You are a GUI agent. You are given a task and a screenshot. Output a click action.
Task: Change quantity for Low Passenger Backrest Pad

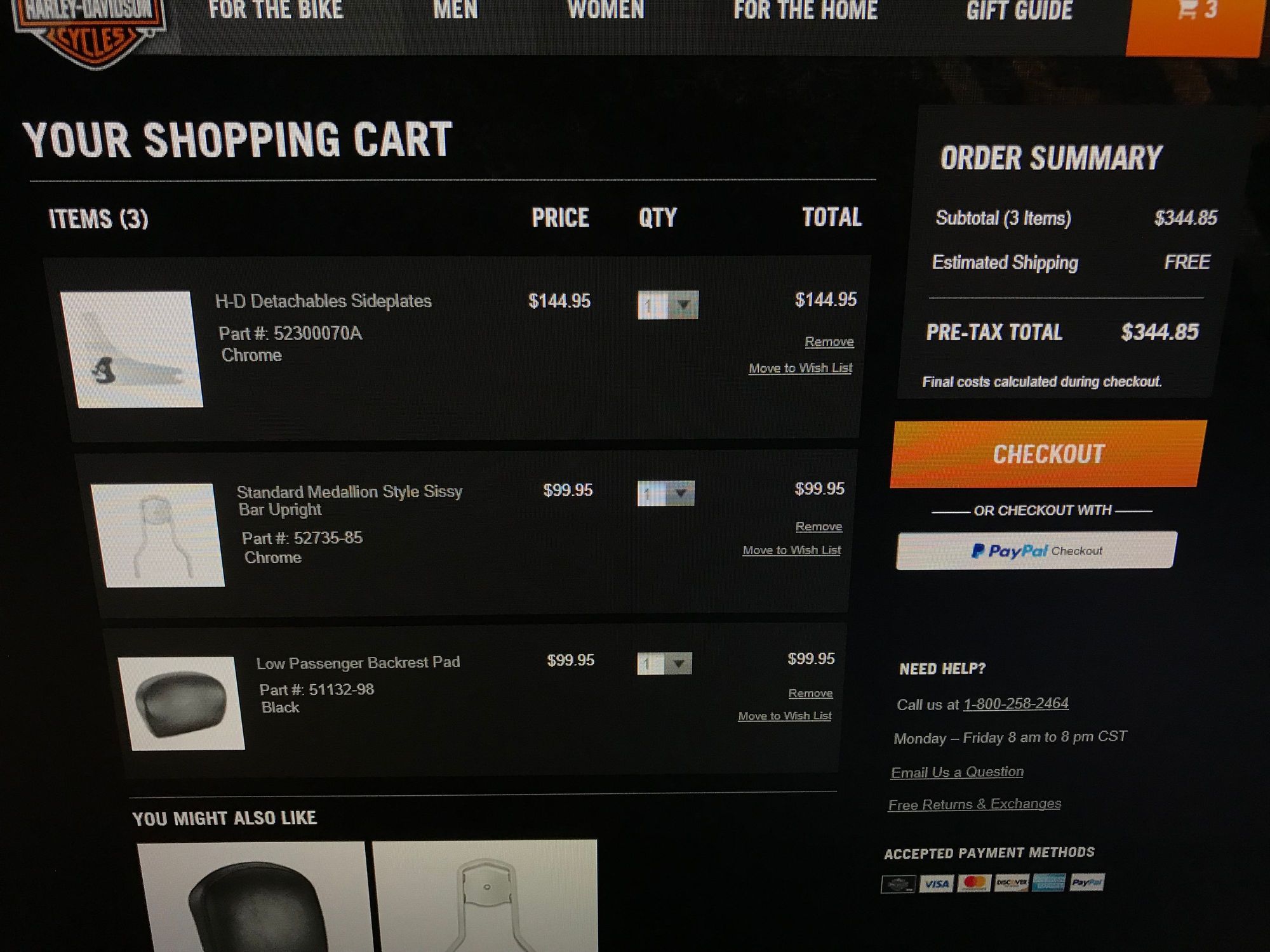click(x=664, y=664)
